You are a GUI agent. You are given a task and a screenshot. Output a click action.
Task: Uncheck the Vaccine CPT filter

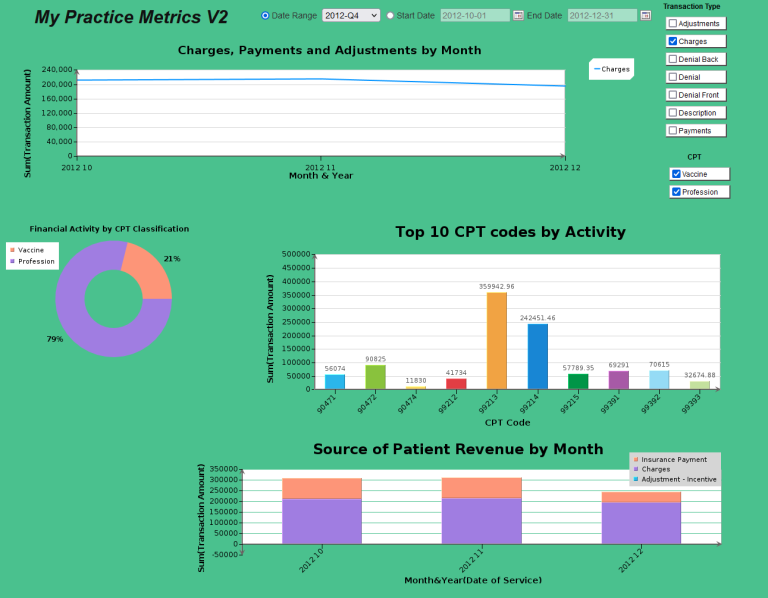click(676, 174)
